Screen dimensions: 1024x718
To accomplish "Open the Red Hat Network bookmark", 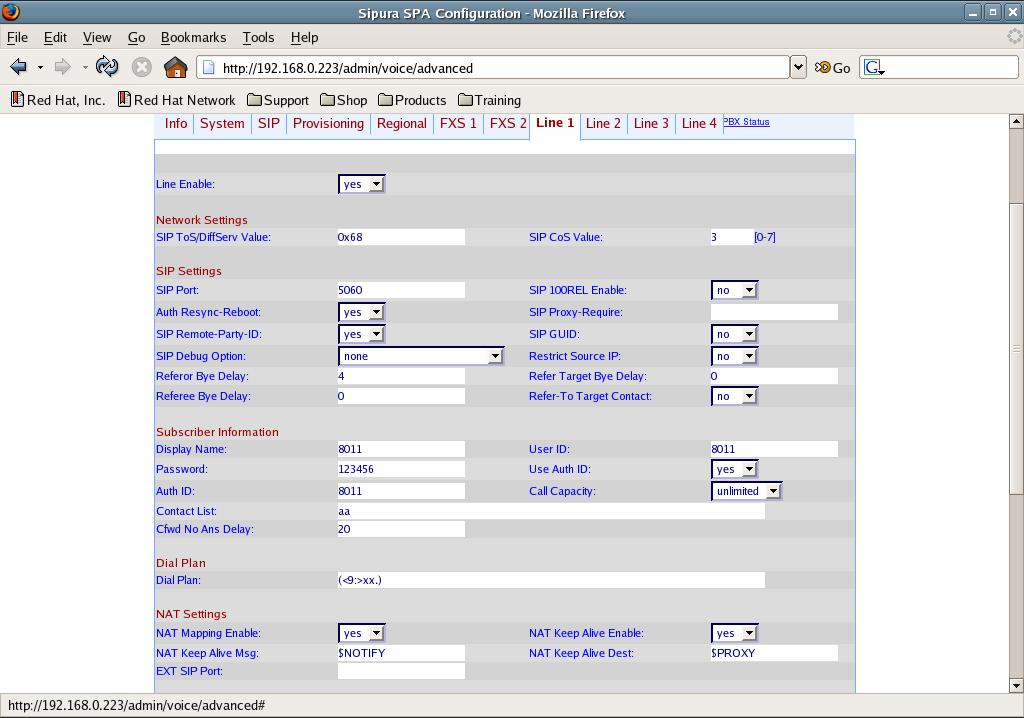I will [x=176, y=100].
